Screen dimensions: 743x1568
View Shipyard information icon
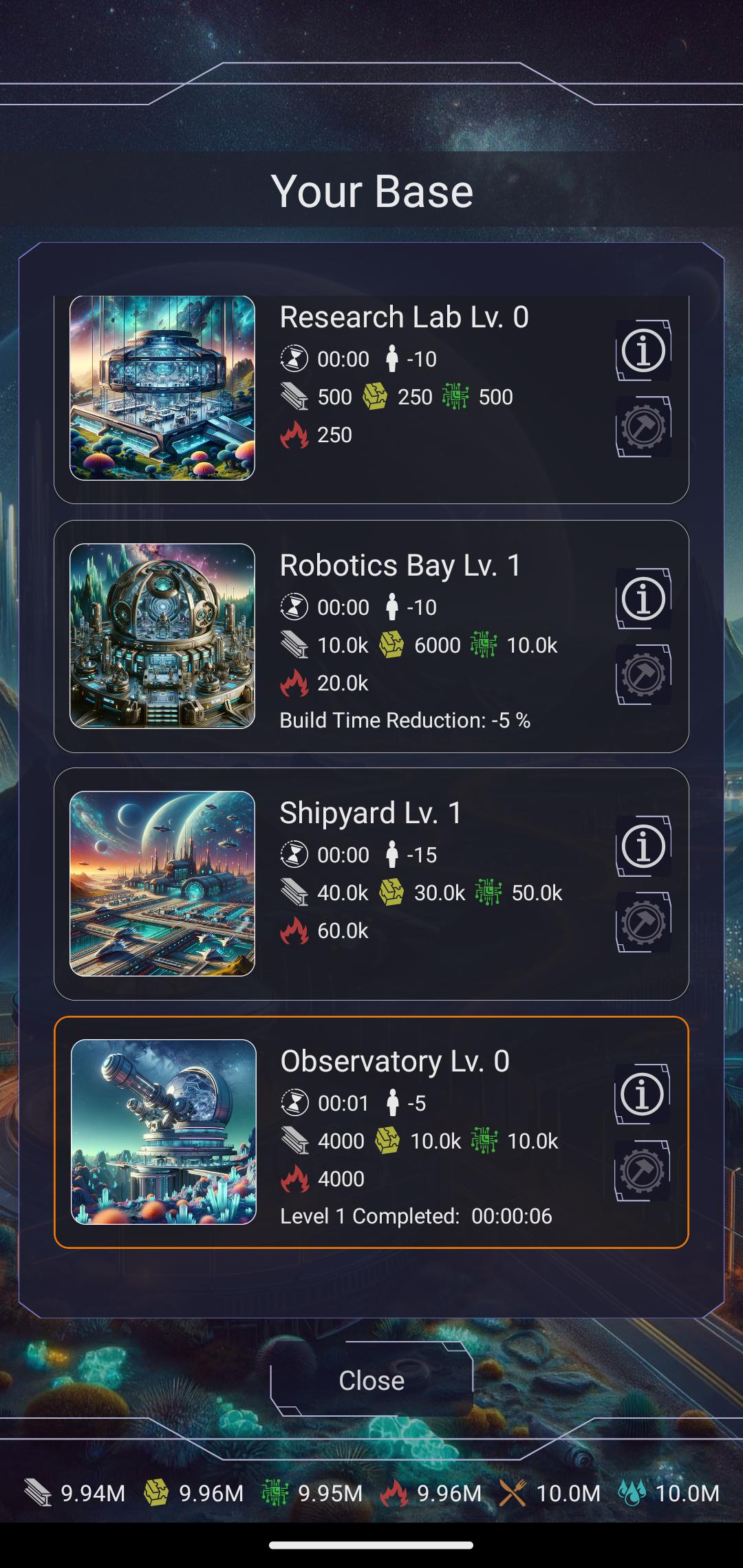coord(643,846)
